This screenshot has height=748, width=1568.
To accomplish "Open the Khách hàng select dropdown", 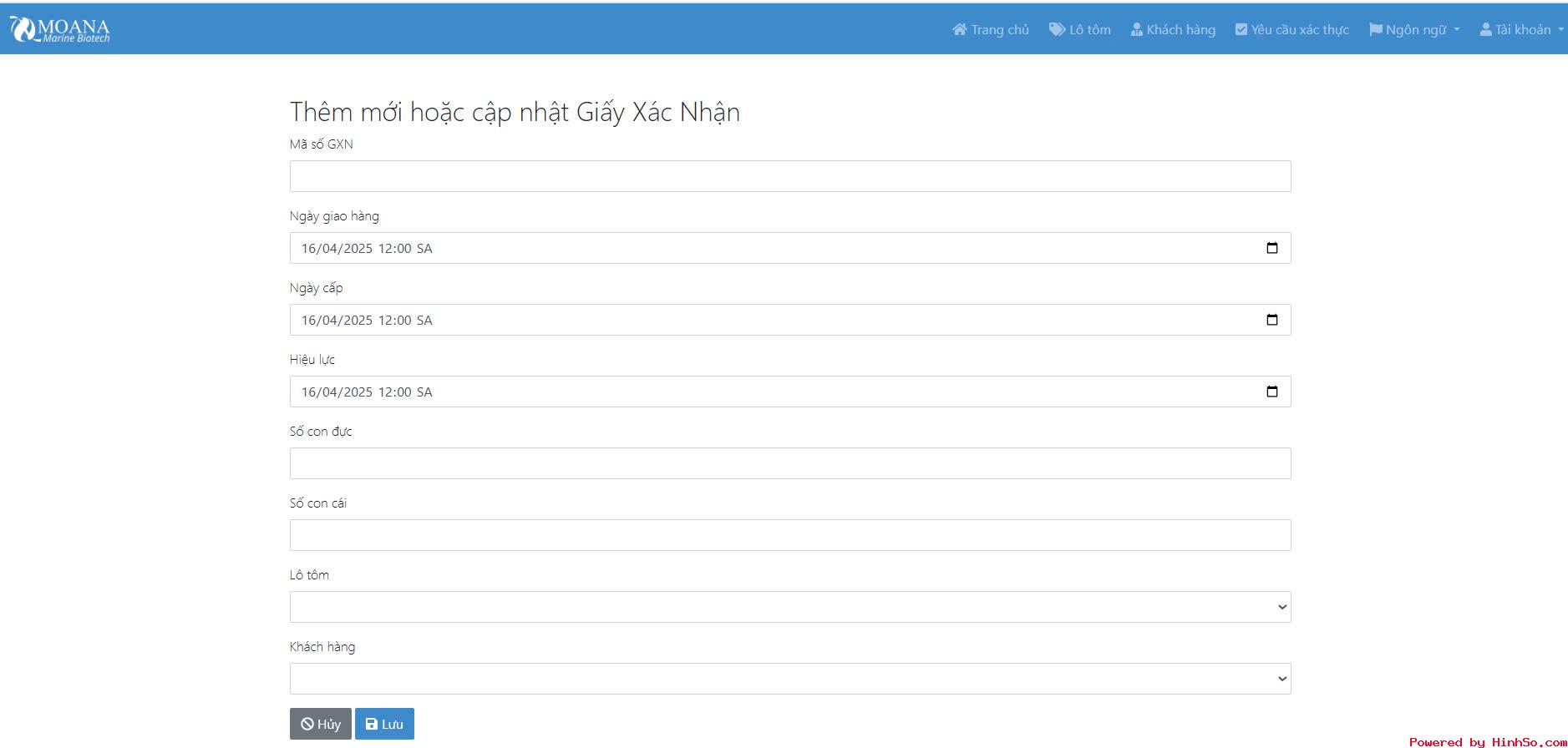I will click(790, 679).
